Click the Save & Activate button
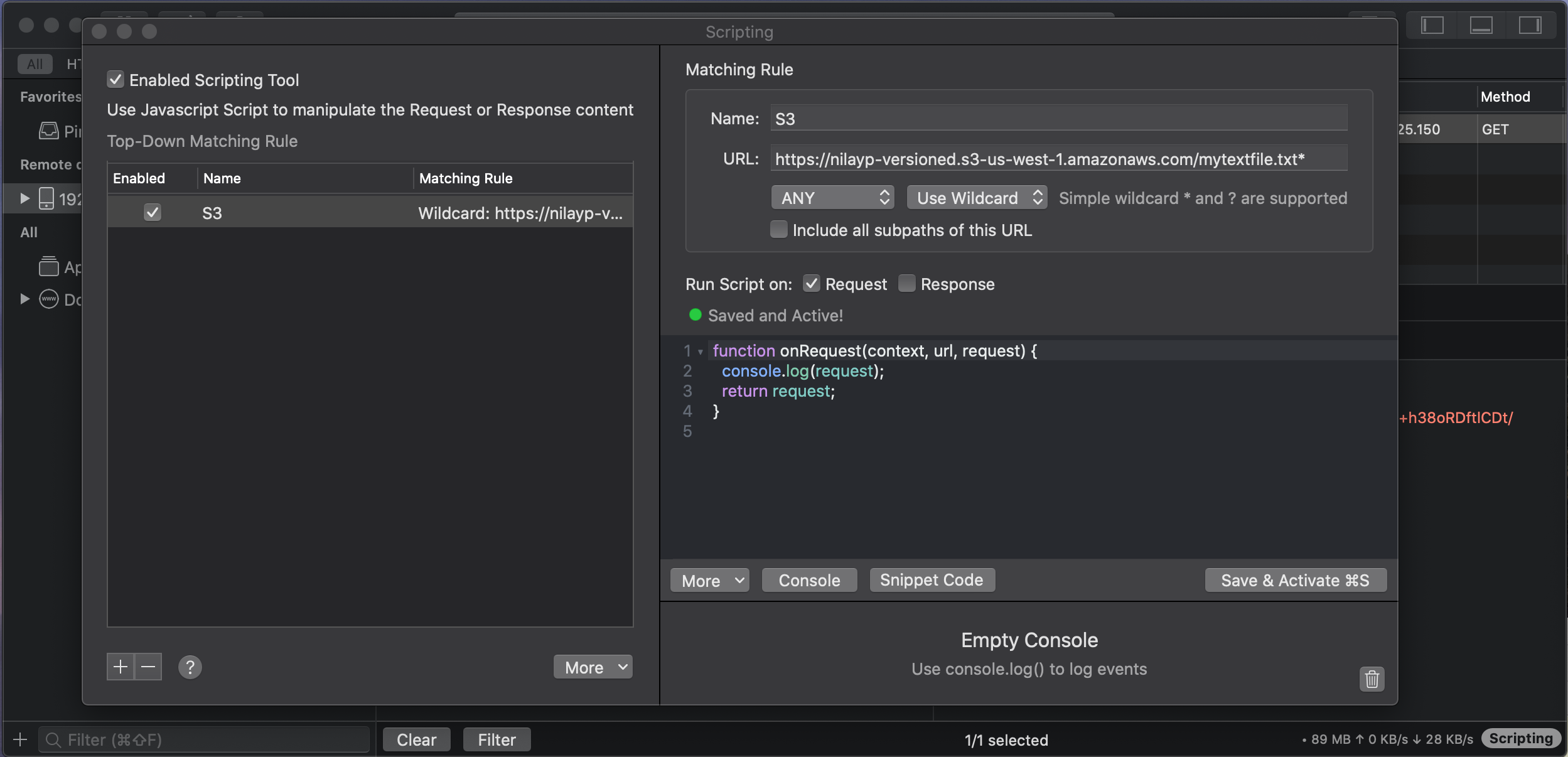This screenshot has width=1568, height=757. pos(1296,580)
